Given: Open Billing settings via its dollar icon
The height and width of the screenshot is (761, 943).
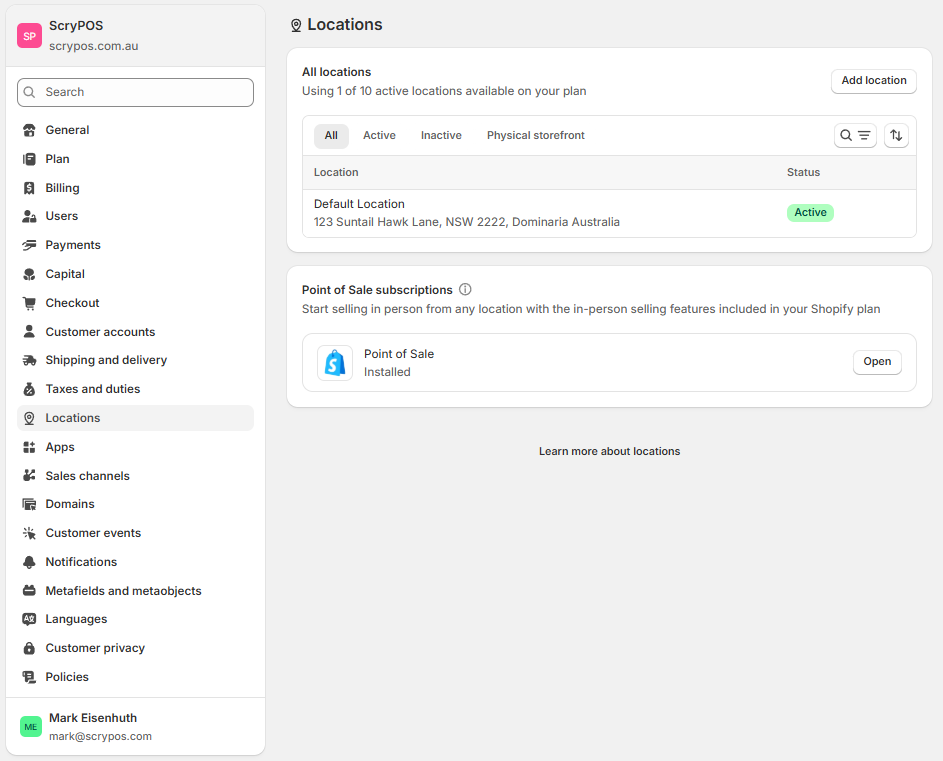Looking at the screenshot, I should tap(29, 188).
